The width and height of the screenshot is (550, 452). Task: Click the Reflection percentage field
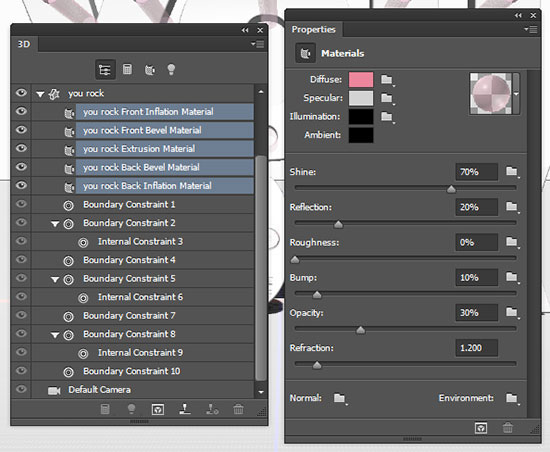pyautogui.click(x=476, y=207)
